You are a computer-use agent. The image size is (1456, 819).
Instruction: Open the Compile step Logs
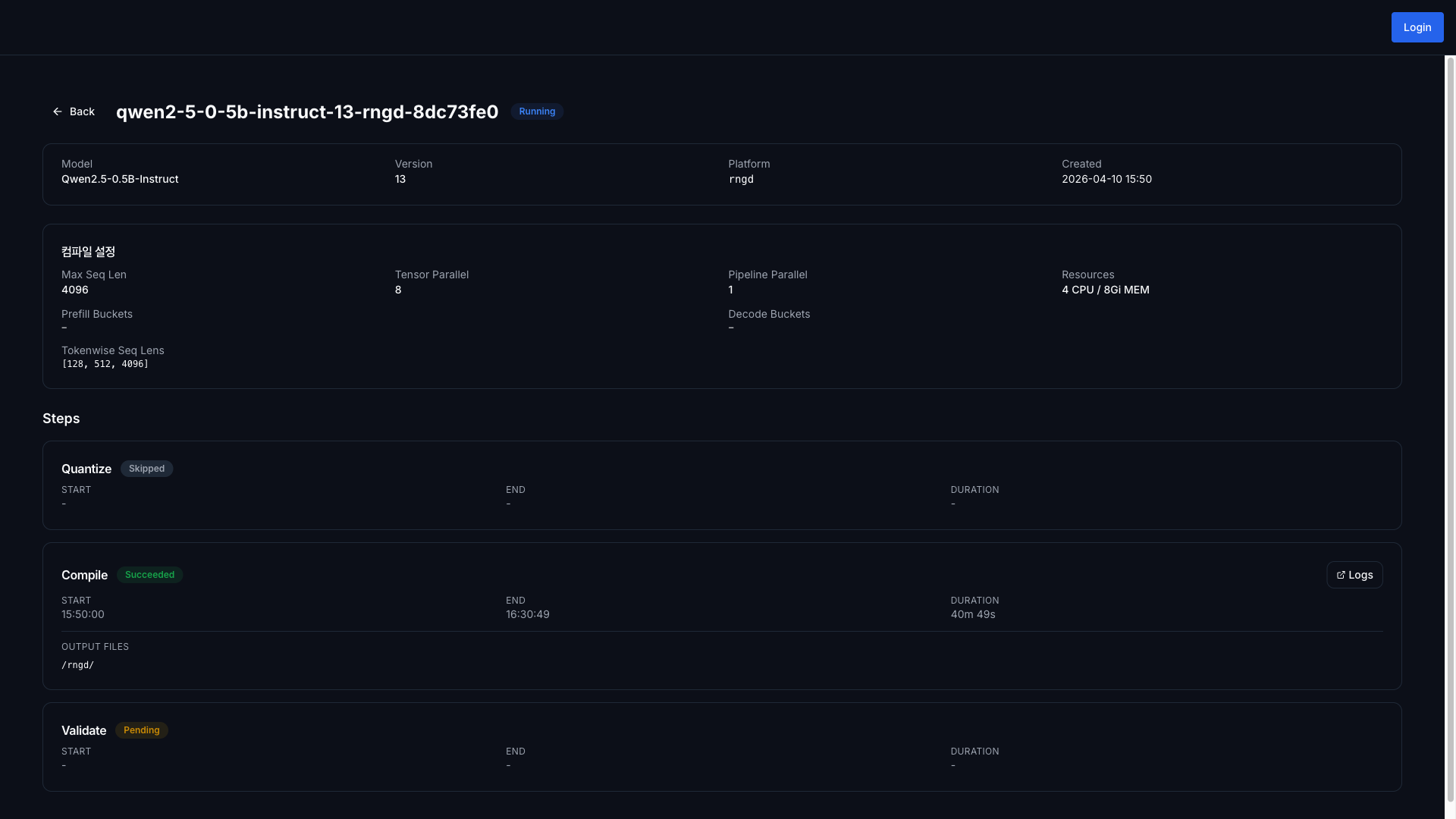1354,575
